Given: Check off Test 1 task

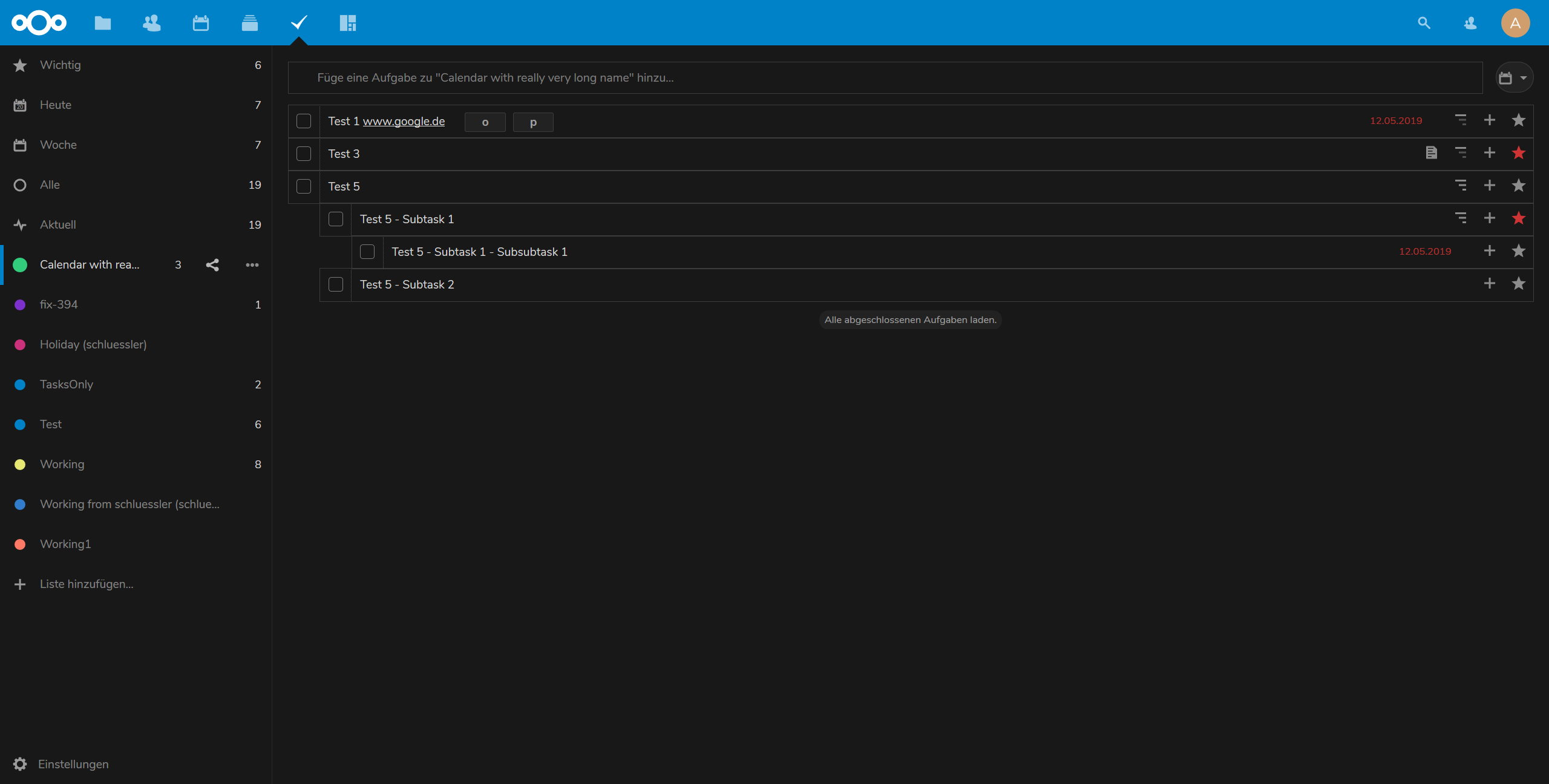Looking at the screenshot, I should coord(304,121).
